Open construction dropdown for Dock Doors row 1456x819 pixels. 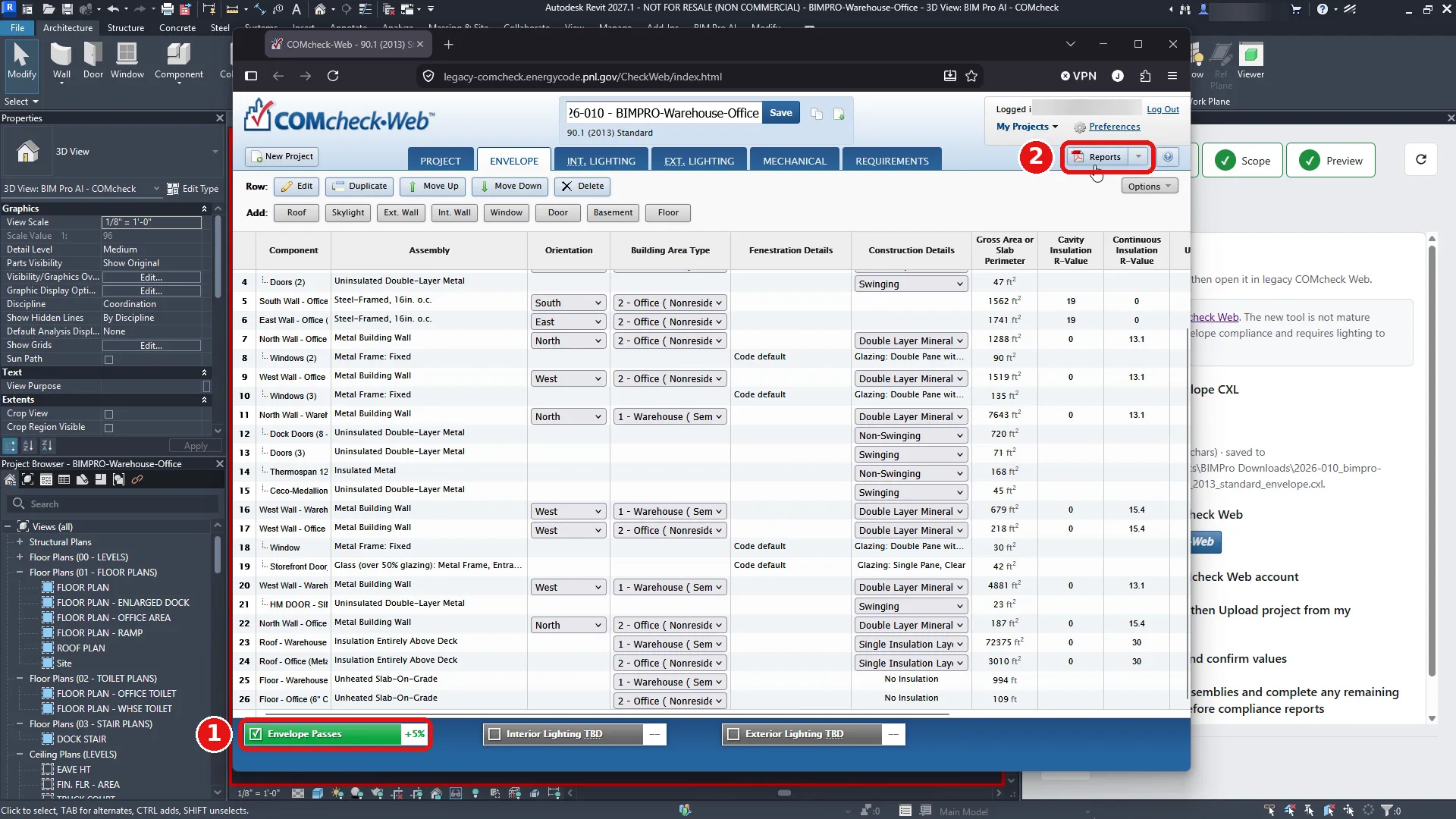click(911, 435)
